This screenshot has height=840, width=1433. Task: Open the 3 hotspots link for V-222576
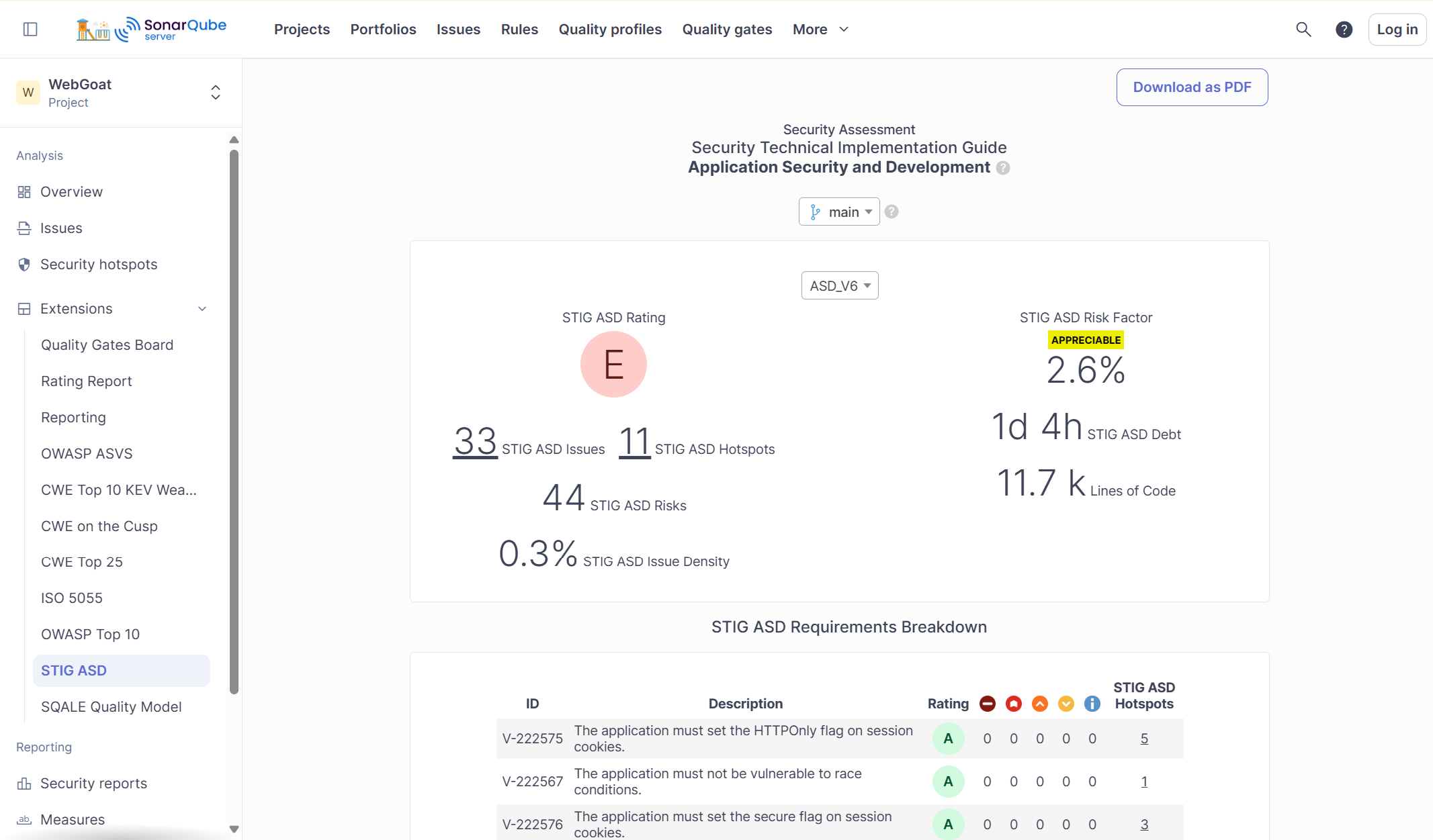click(1144, 825)
